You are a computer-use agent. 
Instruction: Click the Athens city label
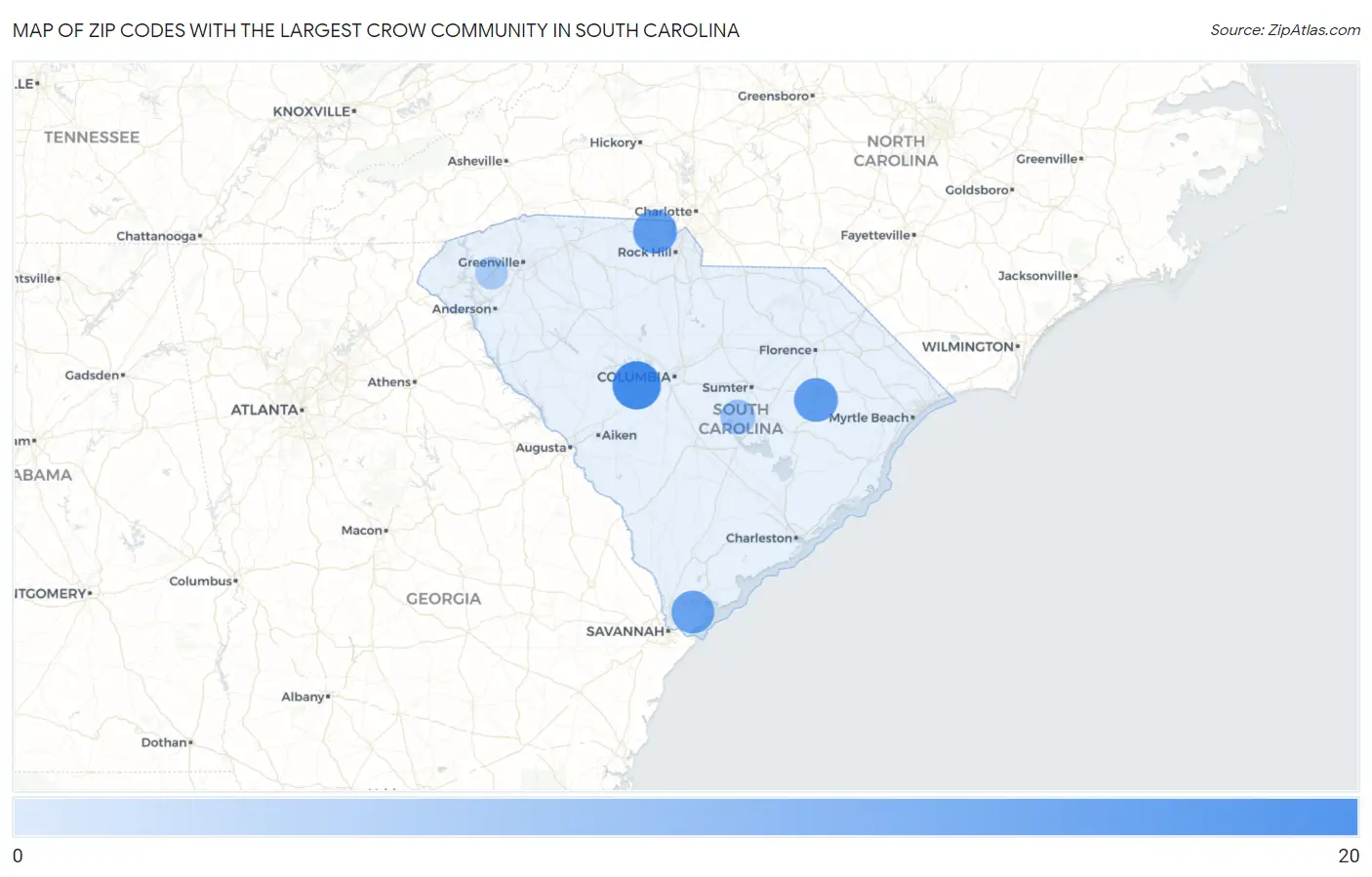390,382
